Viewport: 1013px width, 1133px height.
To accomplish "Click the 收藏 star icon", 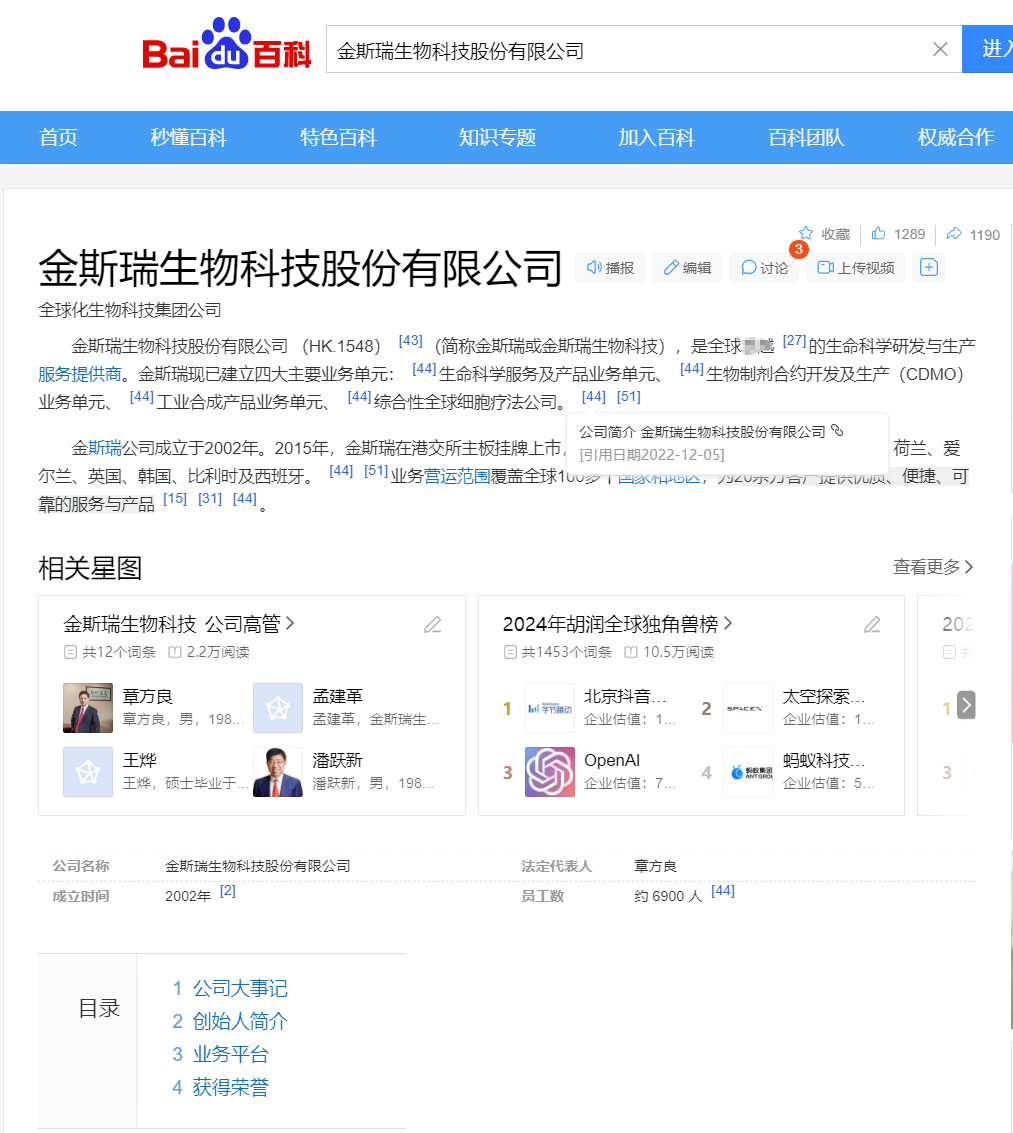I will pyautogui.click(x=806, y=234).
